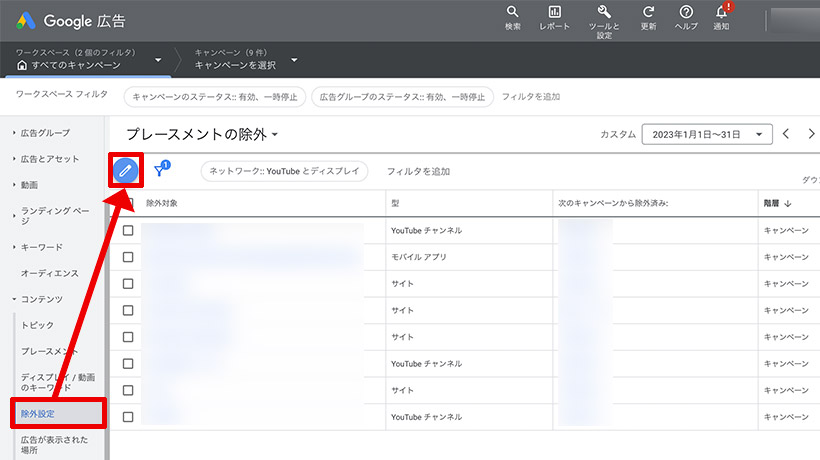820x460 pixels.
Task: Expand the 広告グループ sidebar section
Action: (x=45, y=132)
